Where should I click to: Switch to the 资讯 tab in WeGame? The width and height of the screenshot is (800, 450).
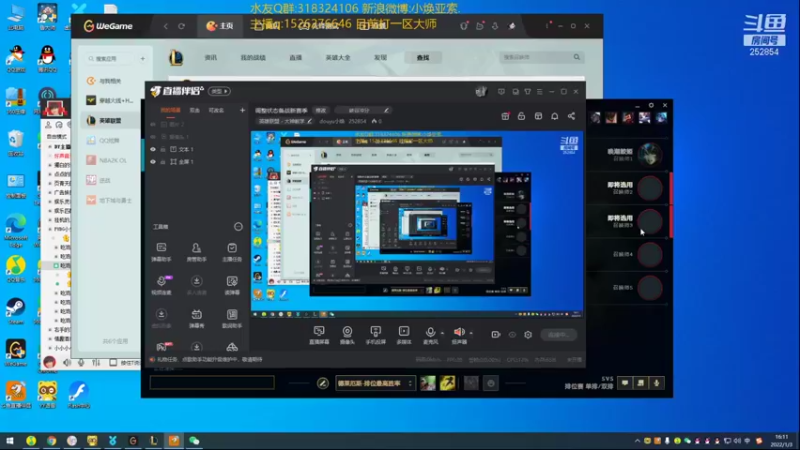point(211,58)
